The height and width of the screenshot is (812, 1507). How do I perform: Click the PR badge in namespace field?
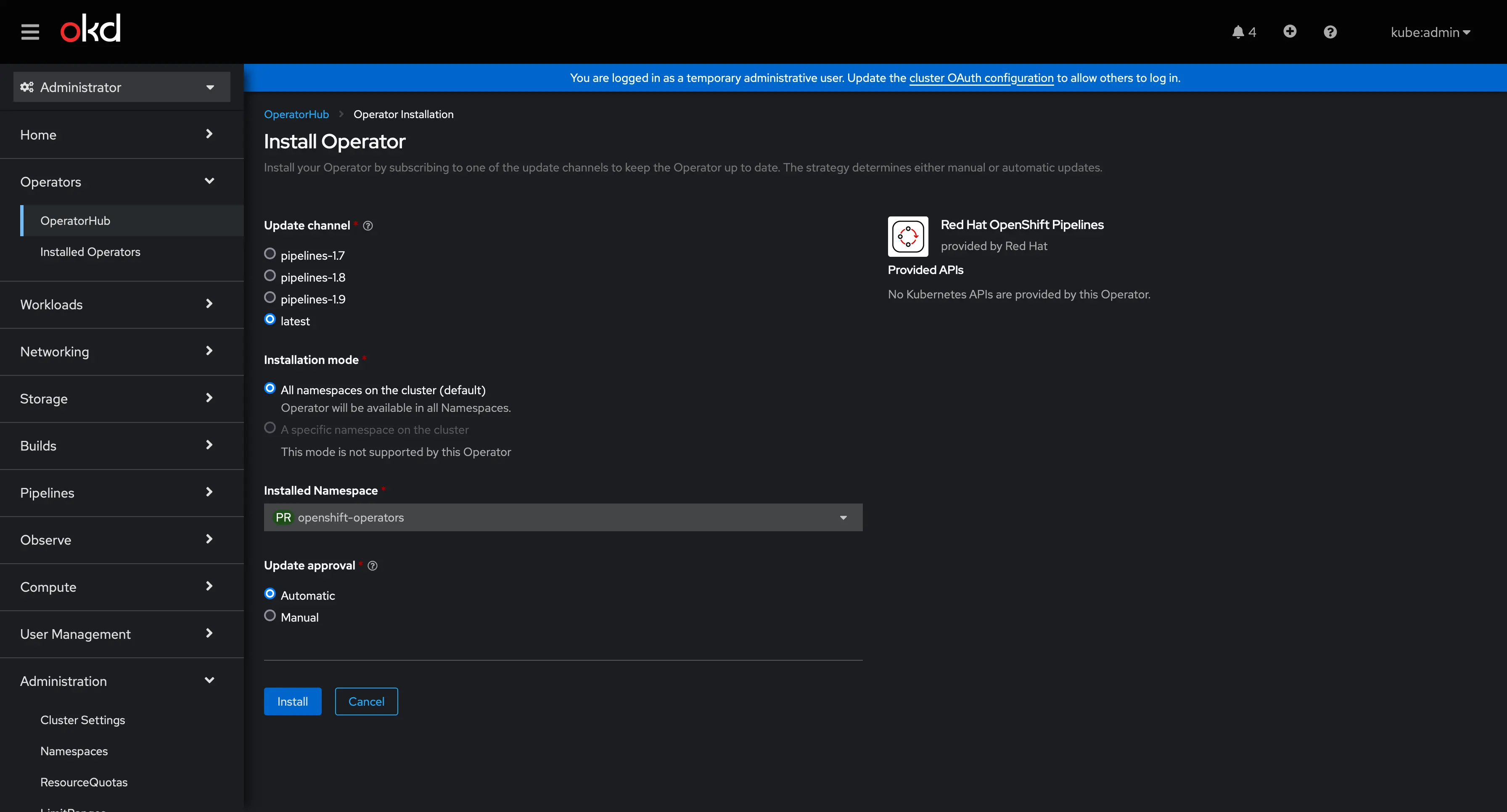click(x=283, y=517)
